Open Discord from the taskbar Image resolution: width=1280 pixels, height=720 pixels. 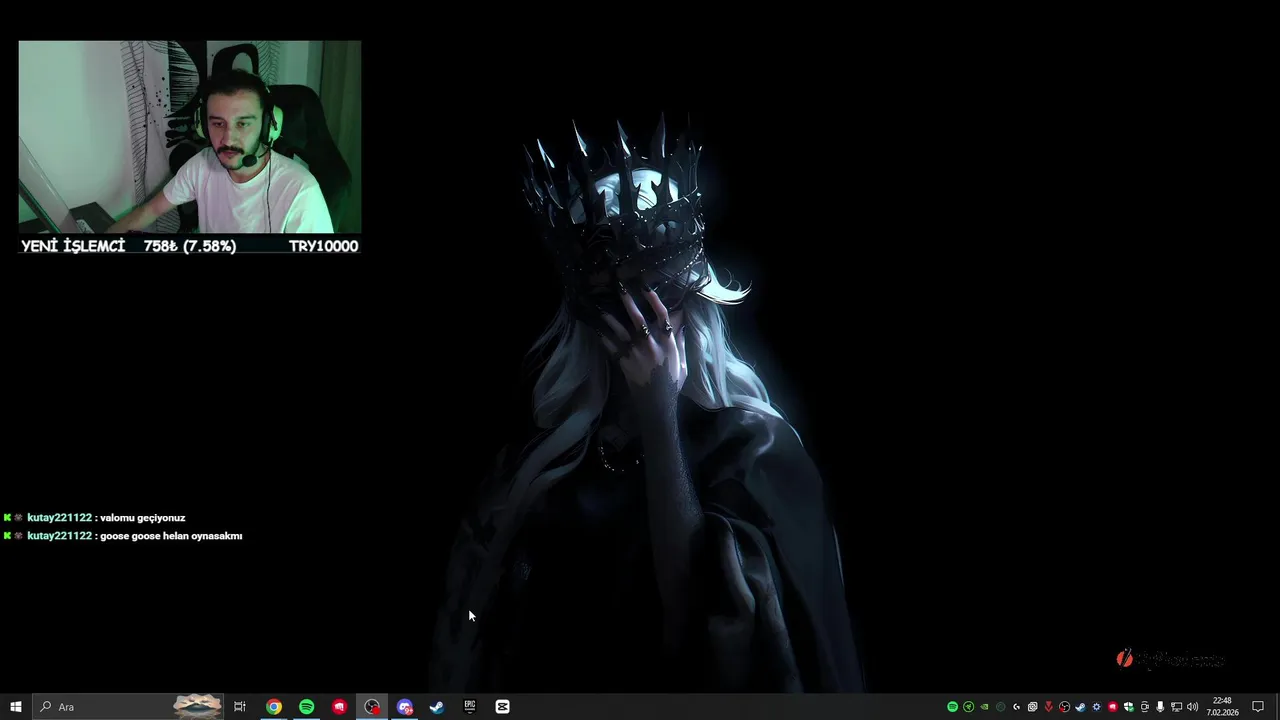405,707
